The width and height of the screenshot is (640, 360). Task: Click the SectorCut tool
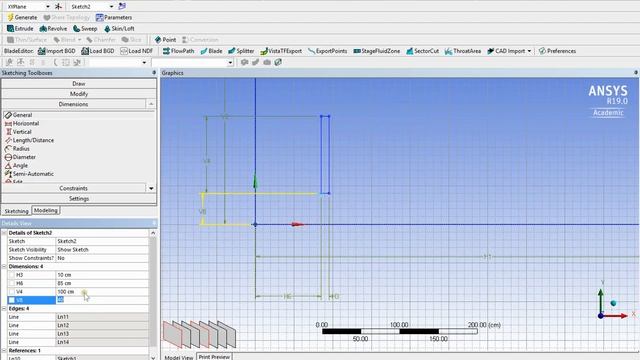click(422, 51)
